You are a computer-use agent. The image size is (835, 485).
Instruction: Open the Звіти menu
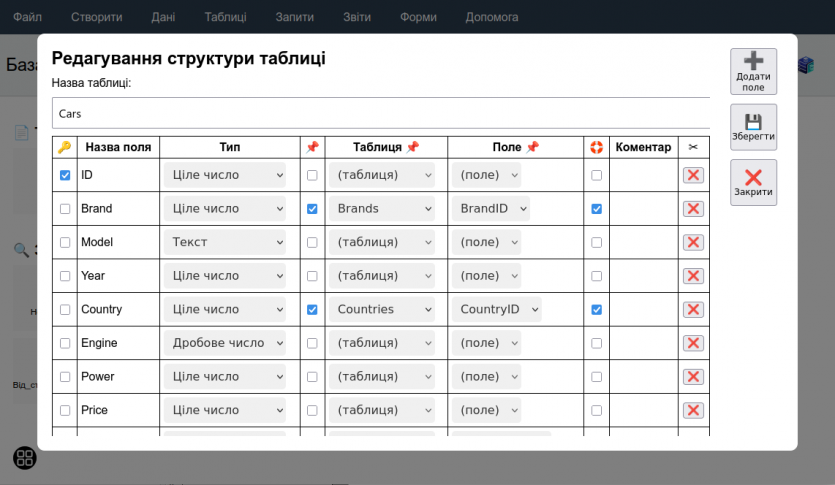point(356,17)
